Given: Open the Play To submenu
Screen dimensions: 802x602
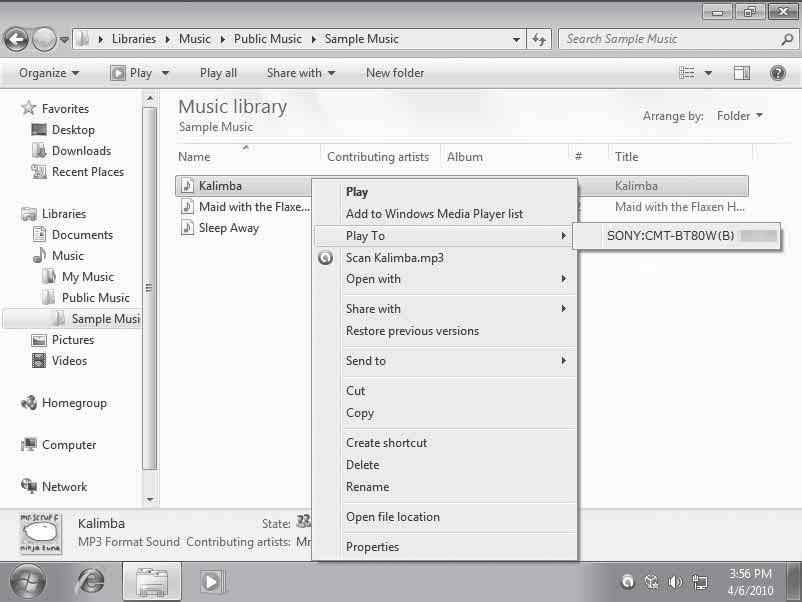Looking at the screenshot, I should click(445, 236).
